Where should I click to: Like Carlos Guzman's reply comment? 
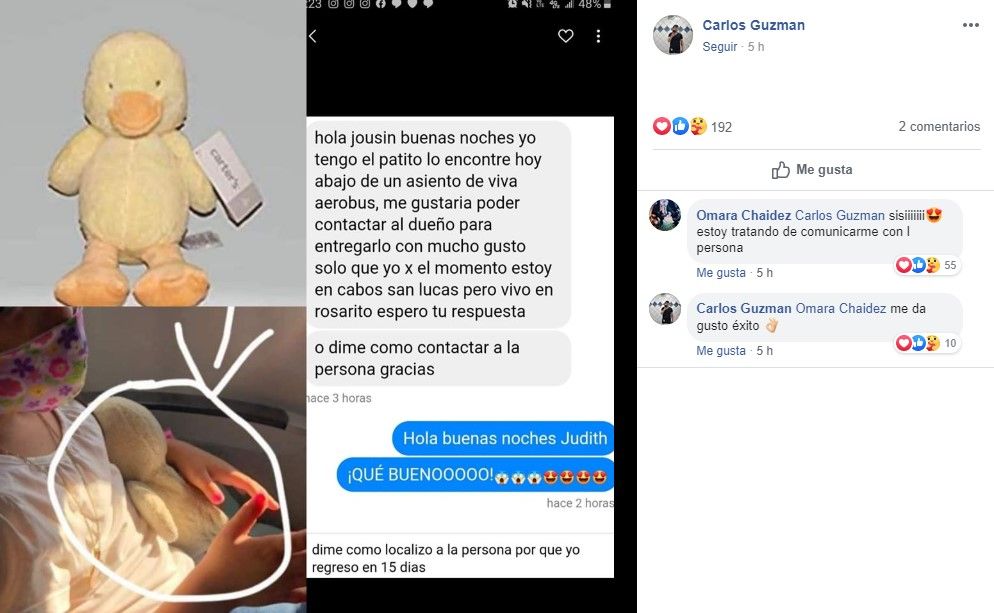pyautogui.click(x=721, y=351)
